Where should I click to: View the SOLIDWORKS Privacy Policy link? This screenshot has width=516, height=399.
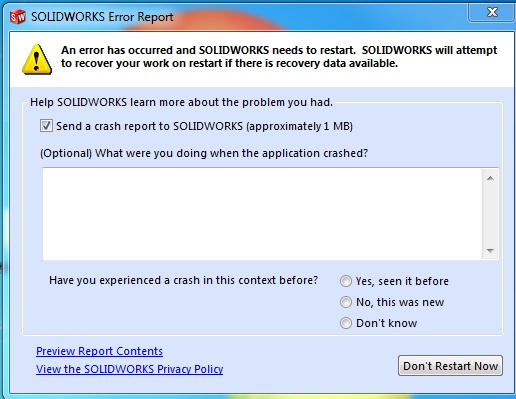pos(129,369)
